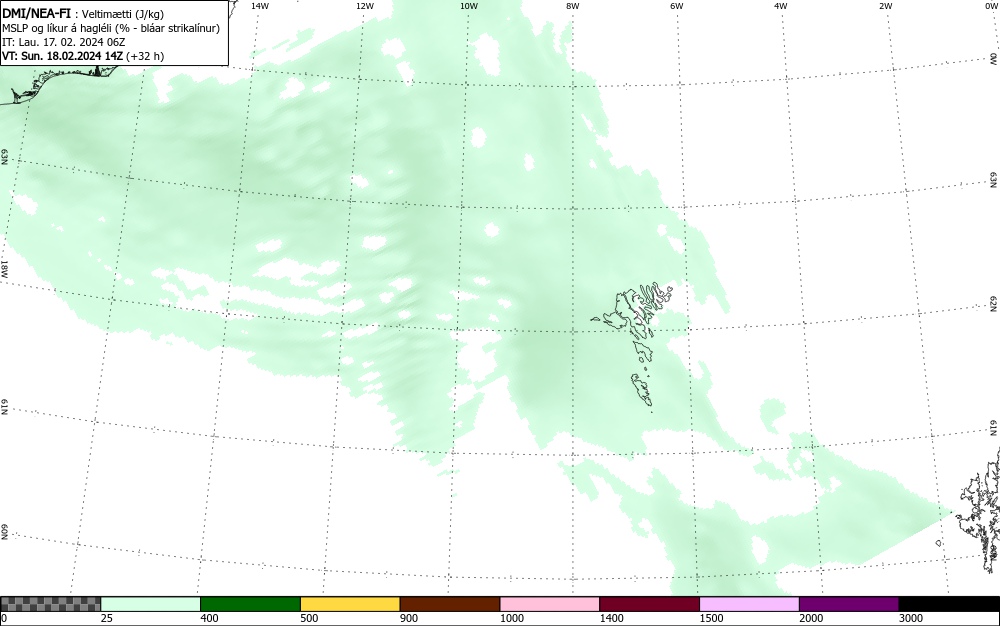This screenshot has height=626, width=1000.
Task: Click the maroon 1400–1500 legend swatch
Action: pyautogui.click(x=649, y=604)
